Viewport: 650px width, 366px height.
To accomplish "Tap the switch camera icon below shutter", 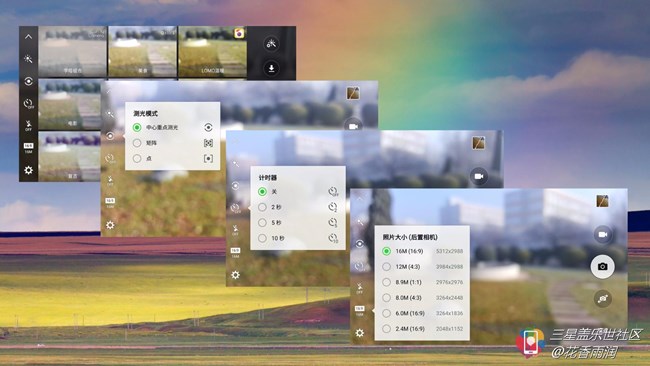I will point(603,298).
